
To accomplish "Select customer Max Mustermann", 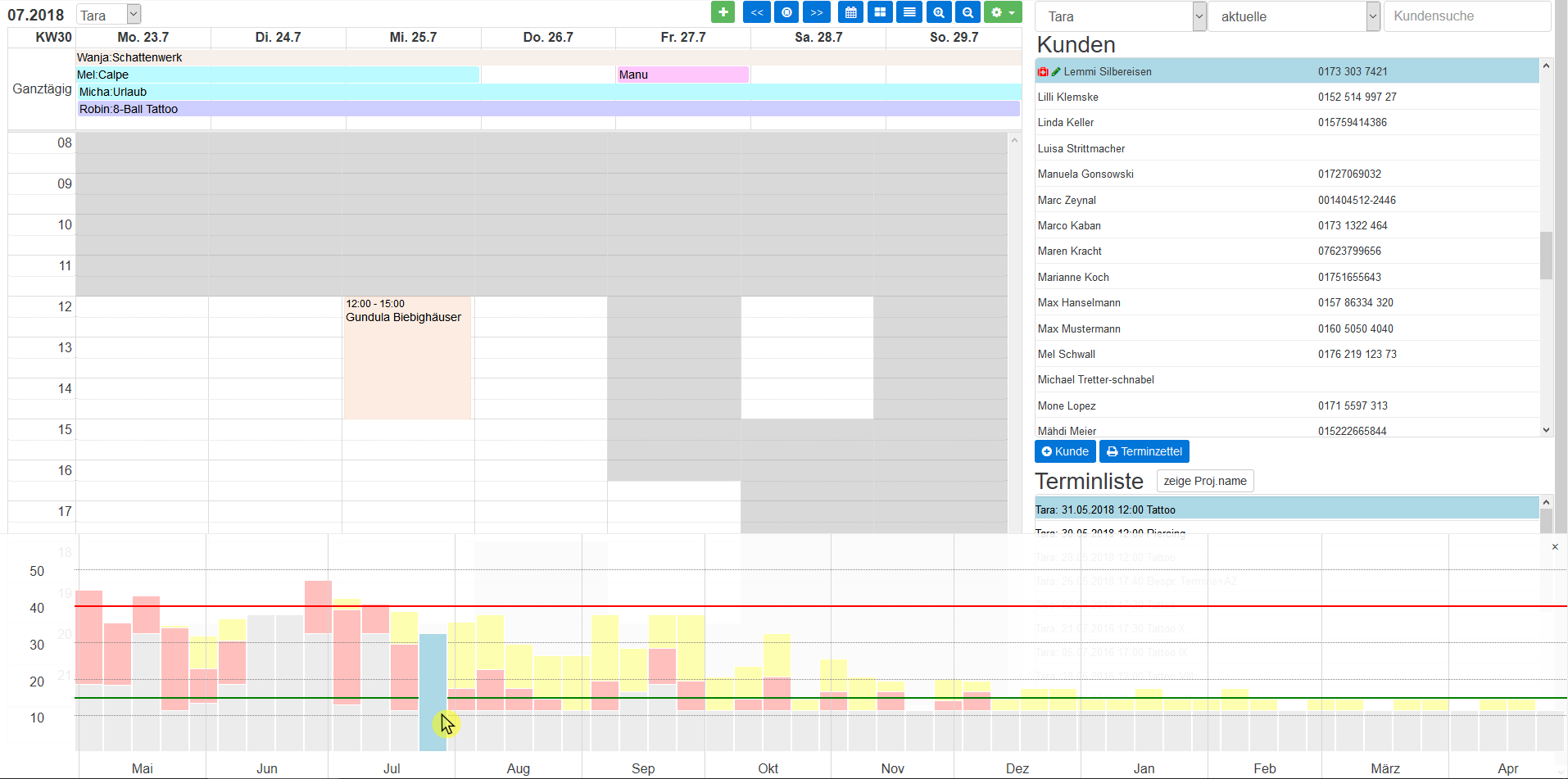I will [x=1287, y=328].
